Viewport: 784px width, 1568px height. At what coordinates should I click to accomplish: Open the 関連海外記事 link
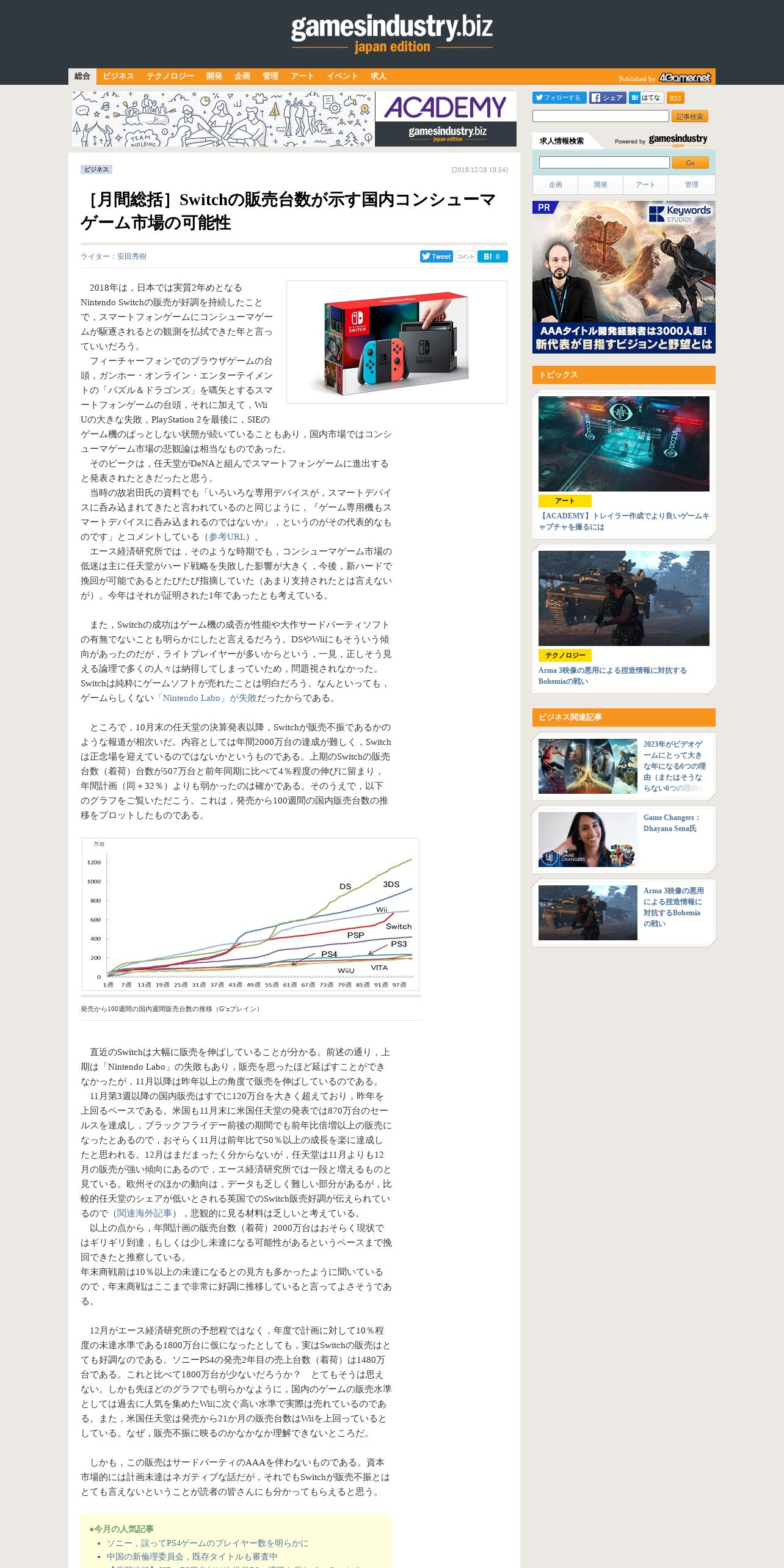coord(145,1213)
